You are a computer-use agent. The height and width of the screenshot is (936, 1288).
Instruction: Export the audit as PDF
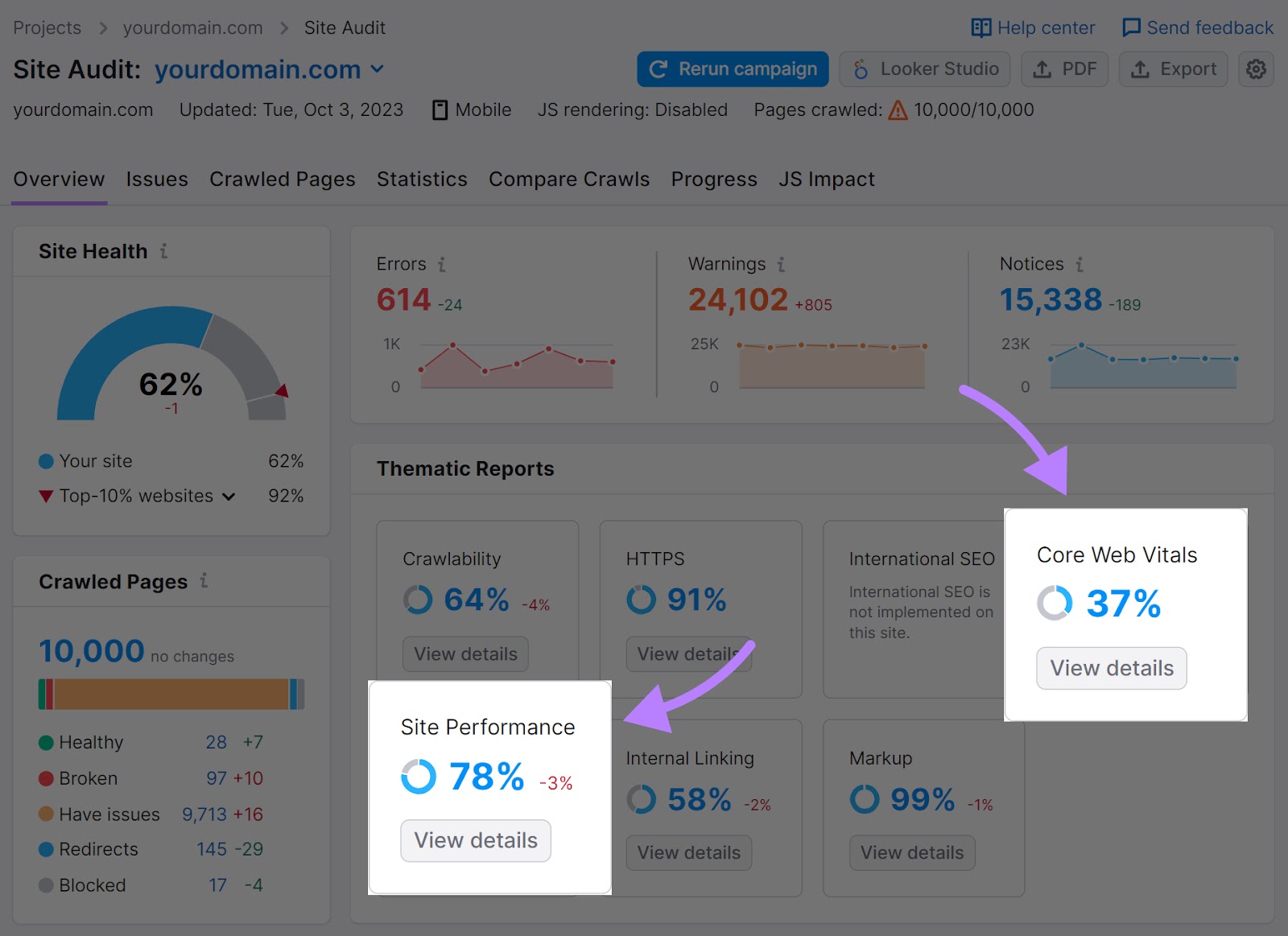1064,69
